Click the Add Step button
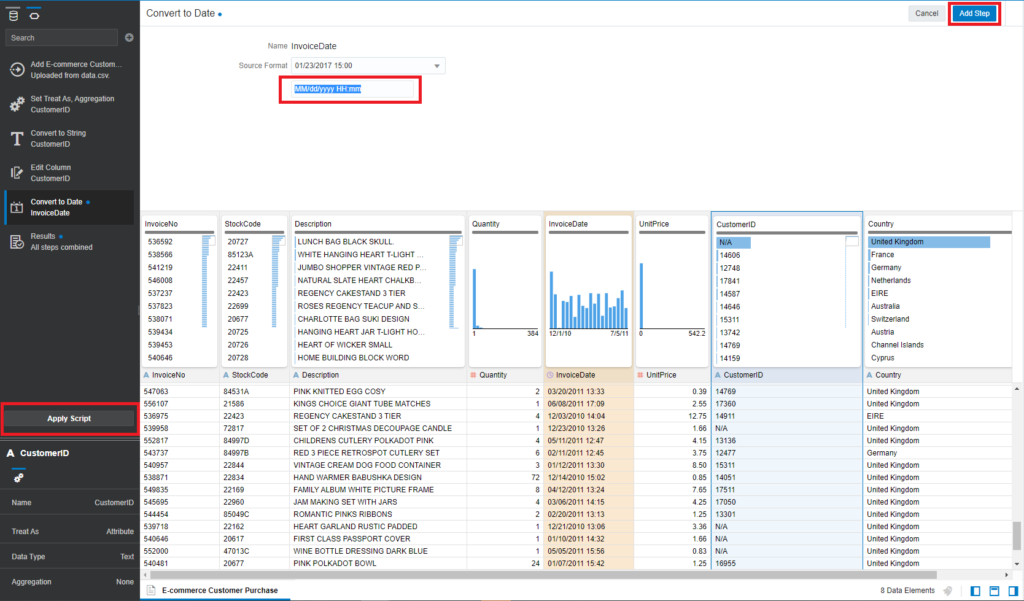Image resolution: width=1024 pixels, height=601 pixels. tap(974, 14)
